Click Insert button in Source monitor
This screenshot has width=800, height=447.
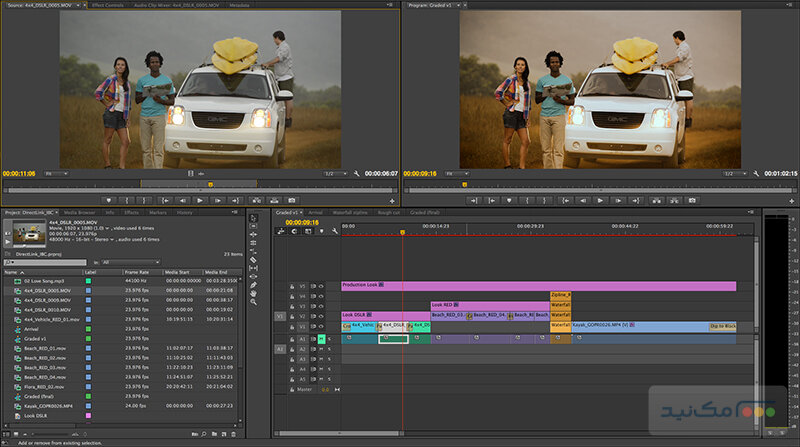[x=256, y=201]
